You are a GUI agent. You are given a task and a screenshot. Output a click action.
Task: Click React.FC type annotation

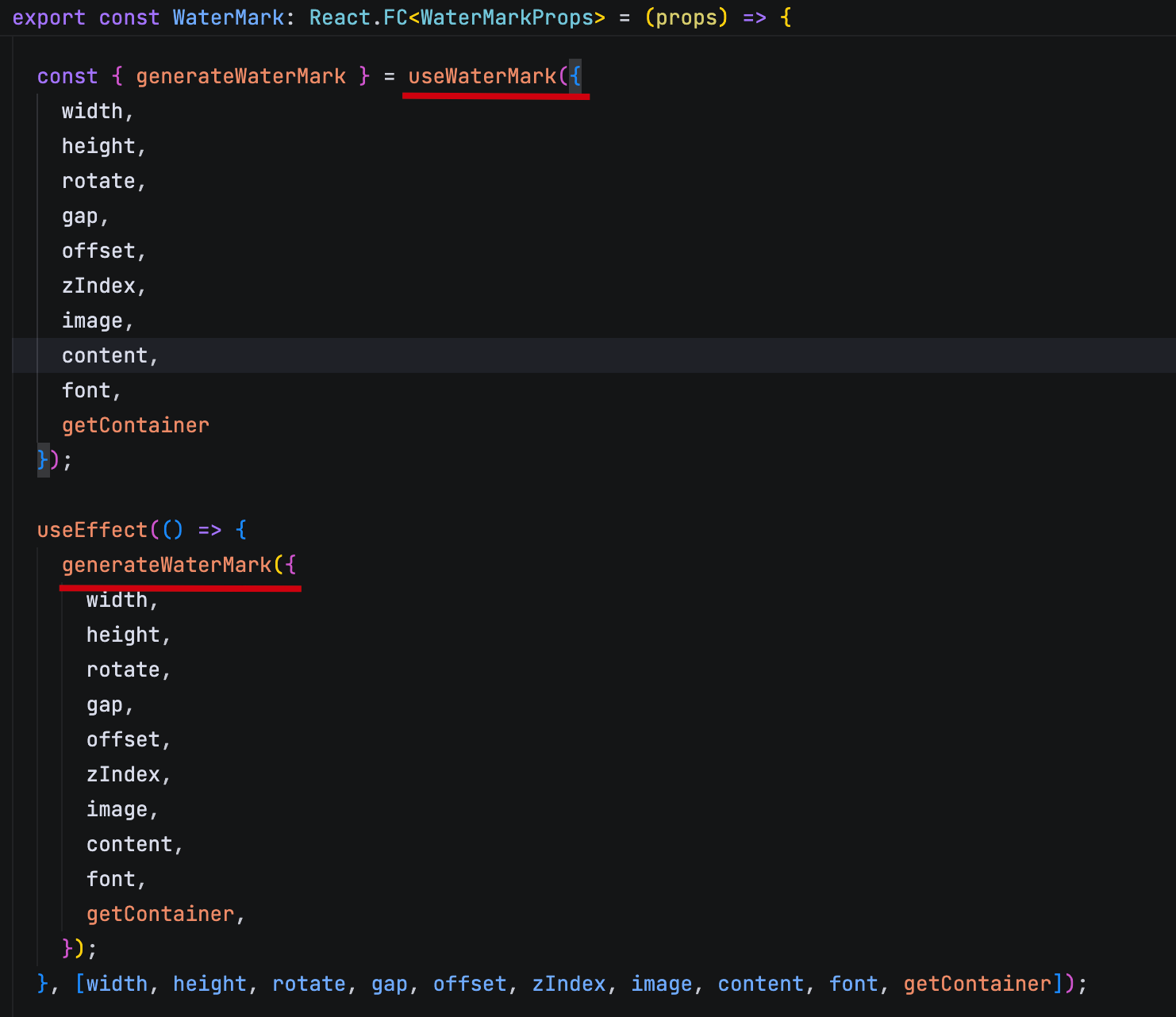[x=358, y=17]
